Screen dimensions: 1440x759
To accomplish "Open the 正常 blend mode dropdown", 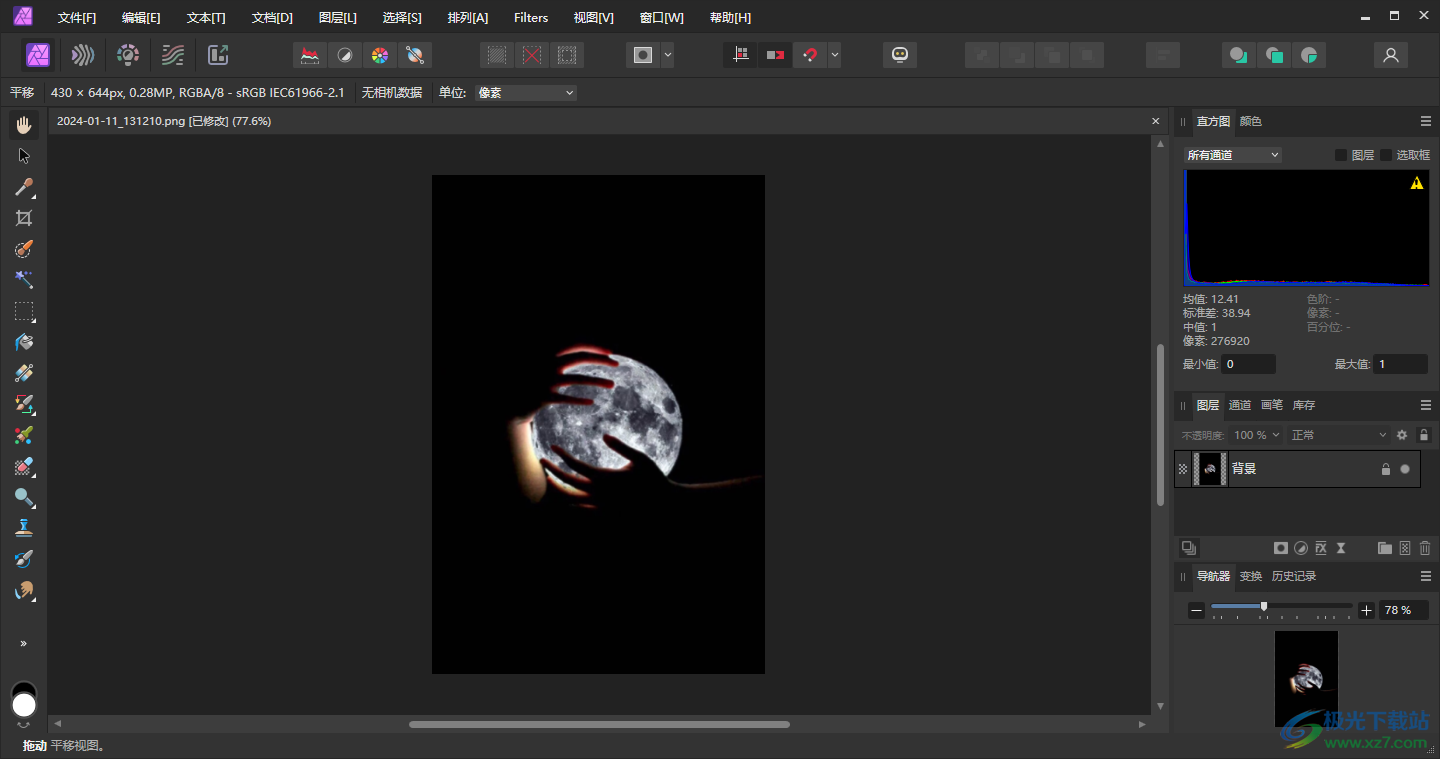I will [x=1339, y=435].
